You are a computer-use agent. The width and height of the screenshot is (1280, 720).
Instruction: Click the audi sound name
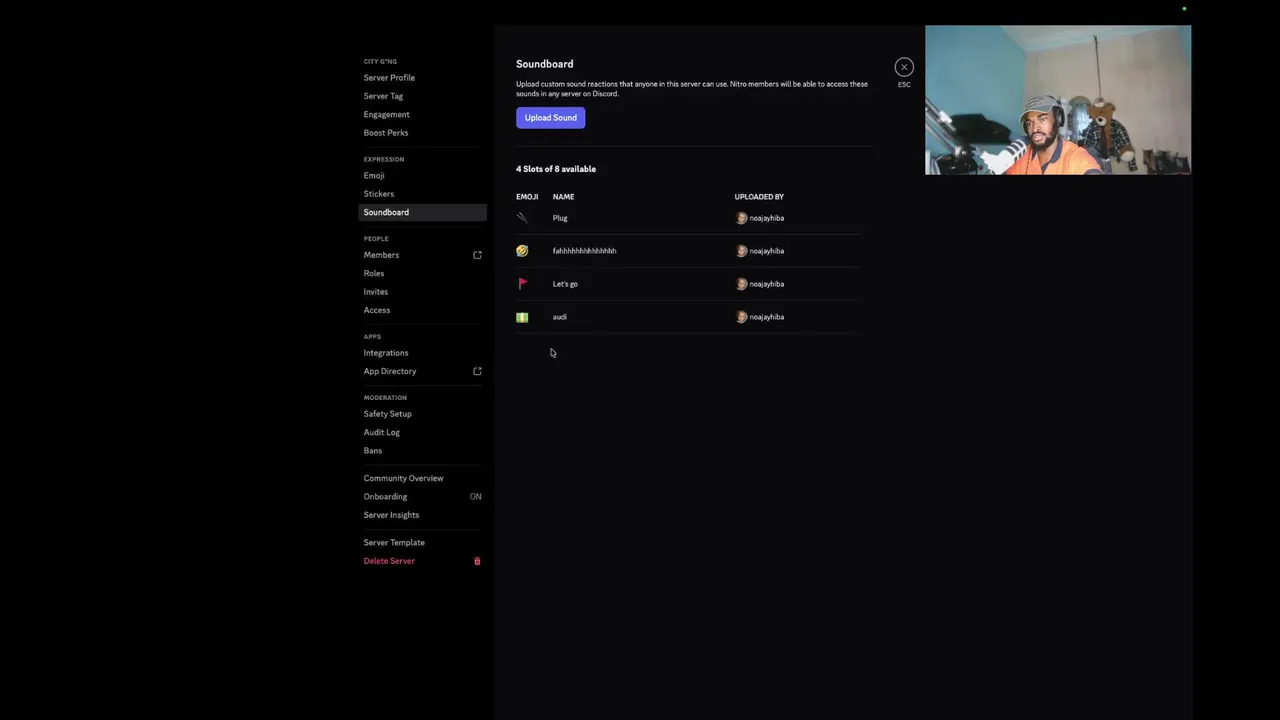(x=559, y=317)
